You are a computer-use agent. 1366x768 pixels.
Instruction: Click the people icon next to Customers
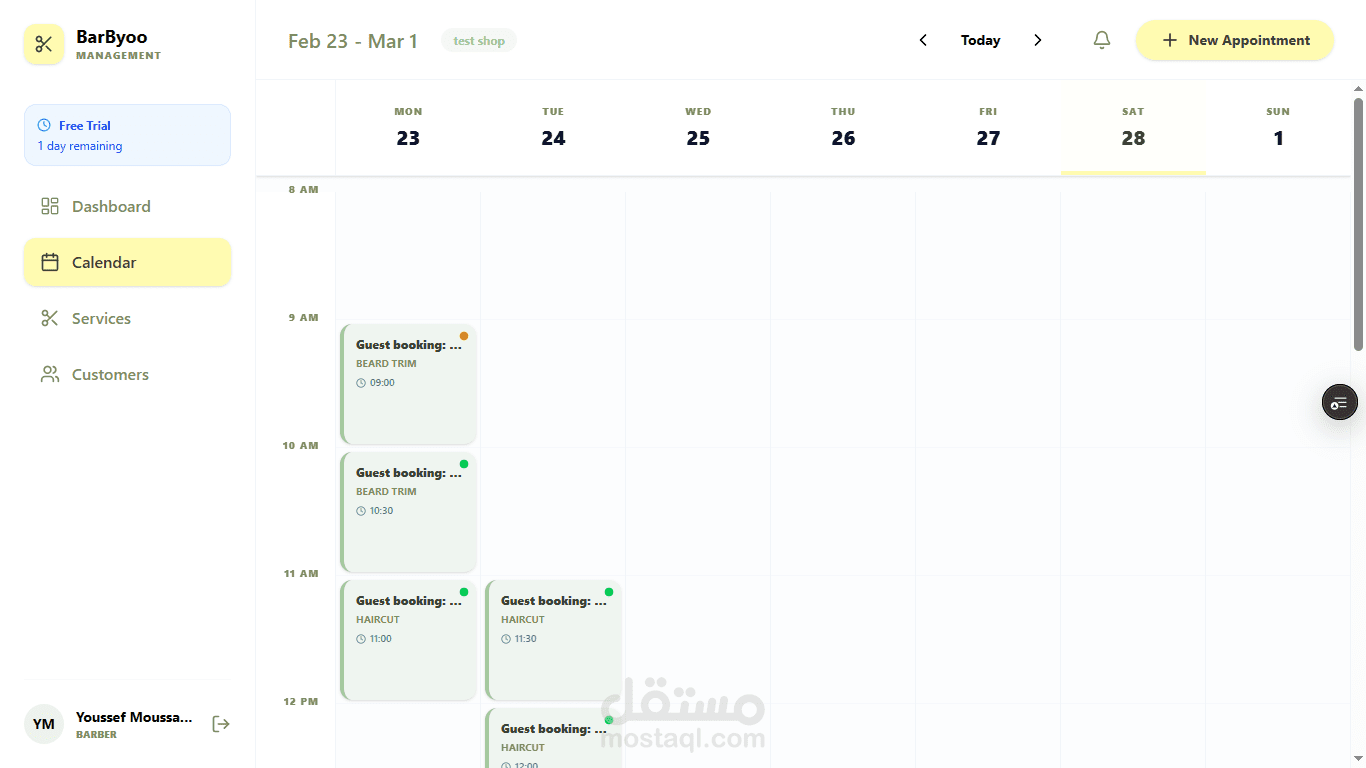(x=50, y=374)
